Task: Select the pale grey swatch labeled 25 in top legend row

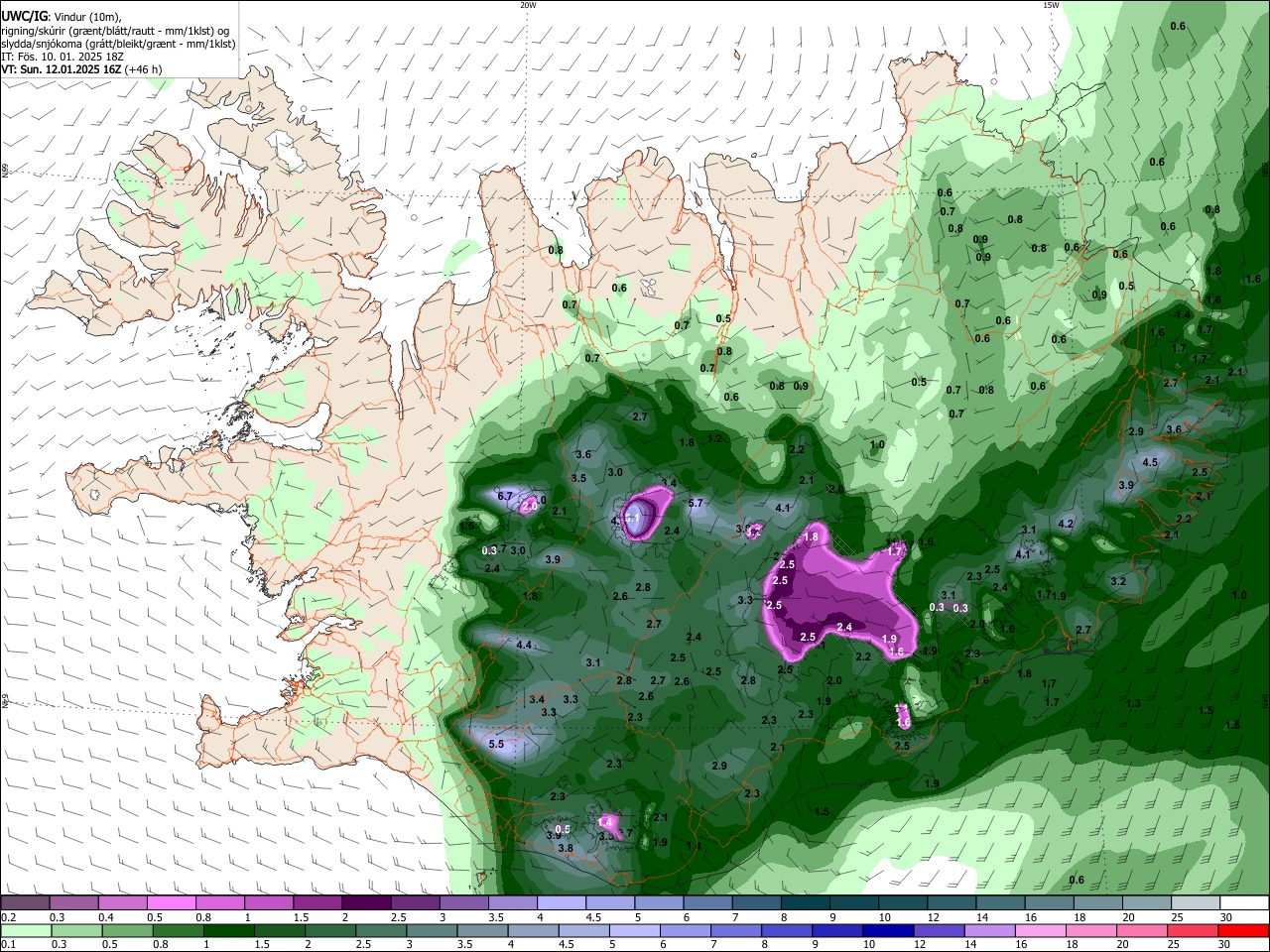Action: 1195,903
